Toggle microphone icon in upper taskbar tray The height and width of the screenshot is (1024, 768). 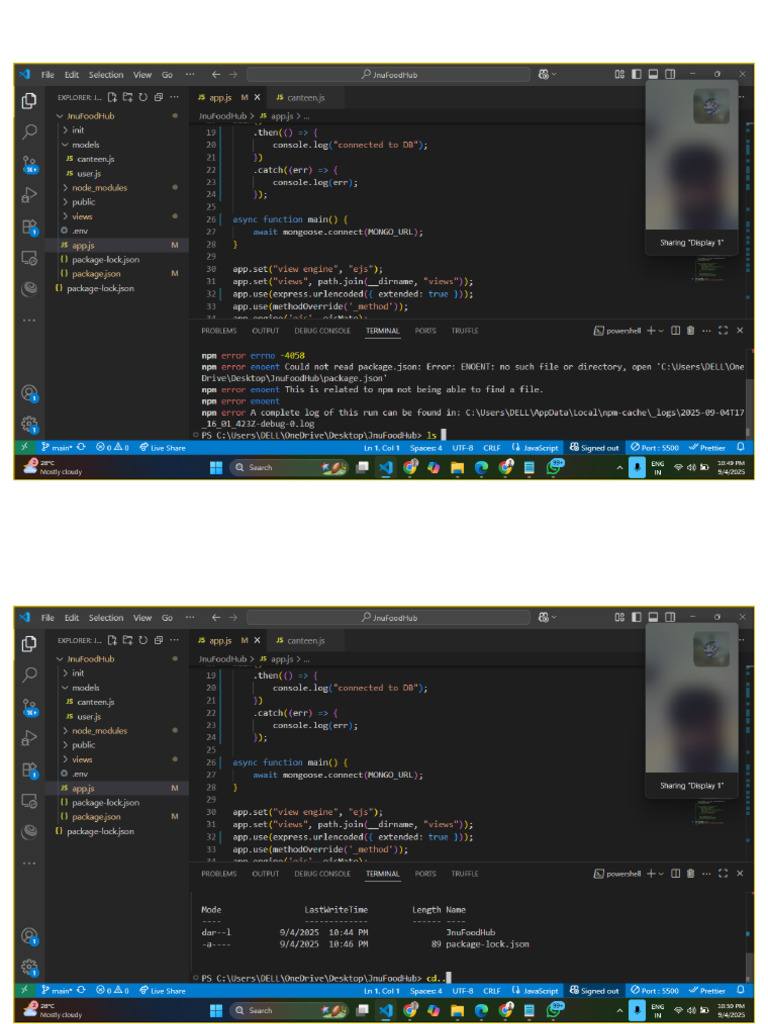[637, 467]
